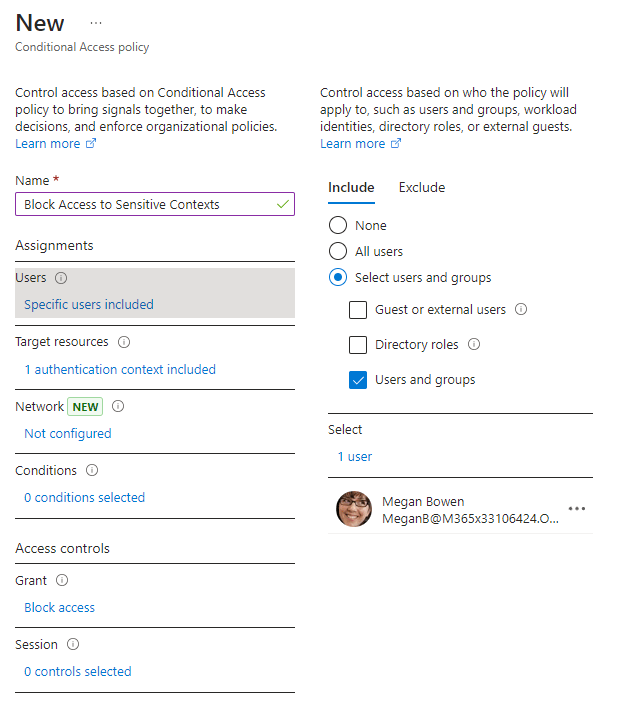The width and height of the screenshot is (621, 723).
Task: Click the info icon next to Network
Action: pyautogui.click(x=118, y=407)
